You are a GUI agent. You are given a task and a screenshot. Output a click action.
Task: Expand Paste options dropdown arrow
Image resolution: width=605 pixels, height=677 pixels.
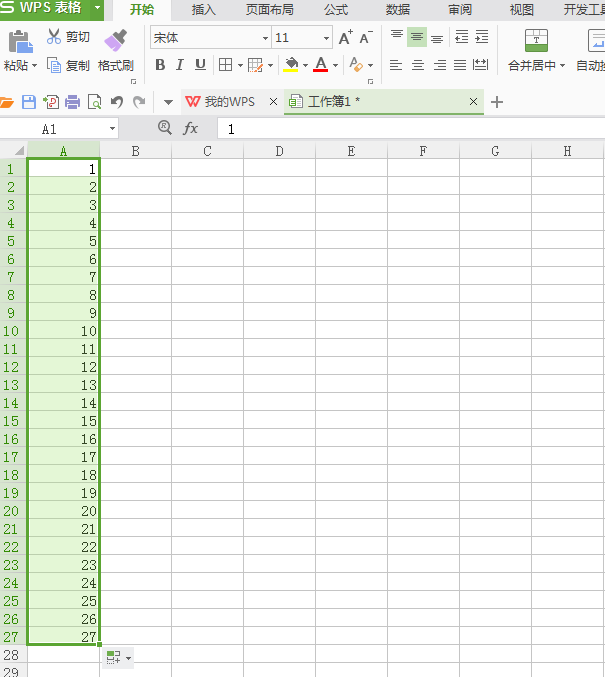pyautogui.click(x=35, y=66)
